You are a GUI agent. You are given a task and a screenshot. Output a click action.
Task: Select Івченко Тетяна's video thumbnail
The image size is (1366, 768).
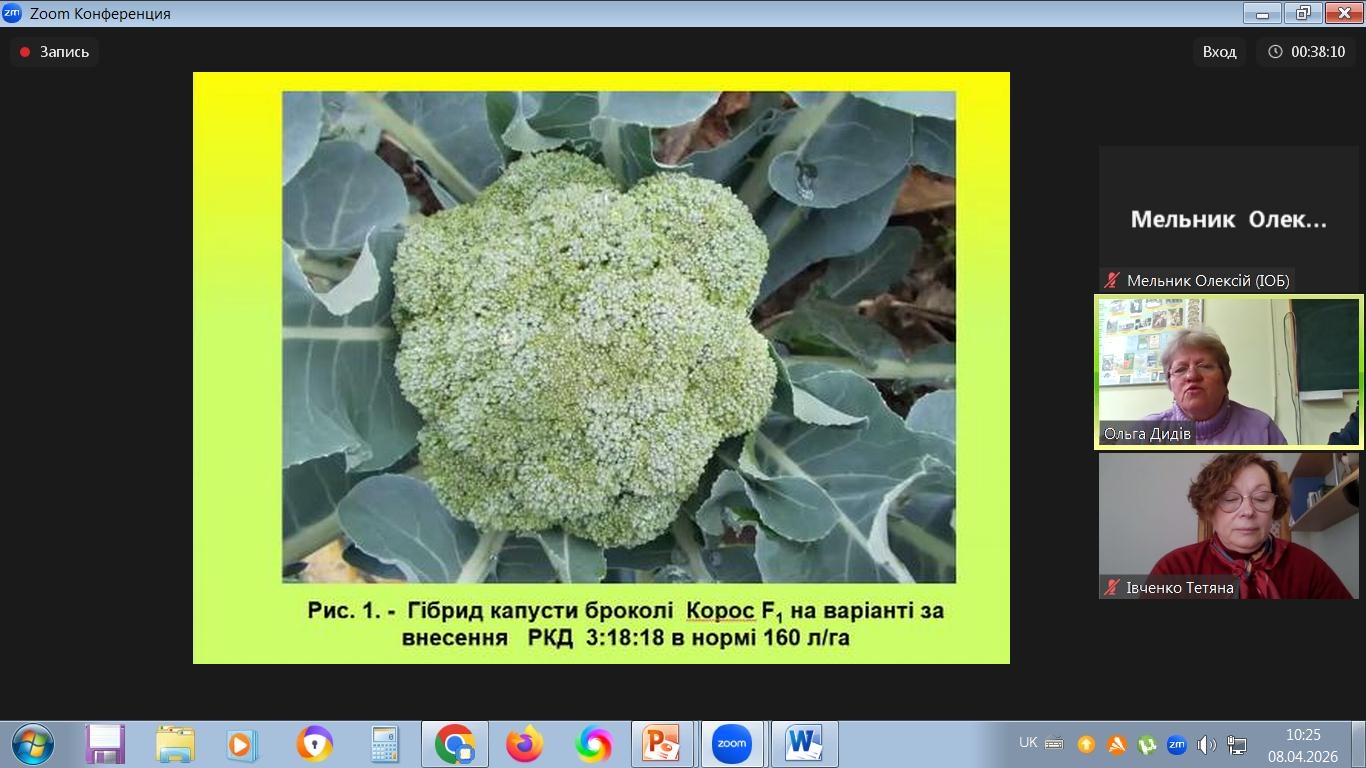(1228, 526)
